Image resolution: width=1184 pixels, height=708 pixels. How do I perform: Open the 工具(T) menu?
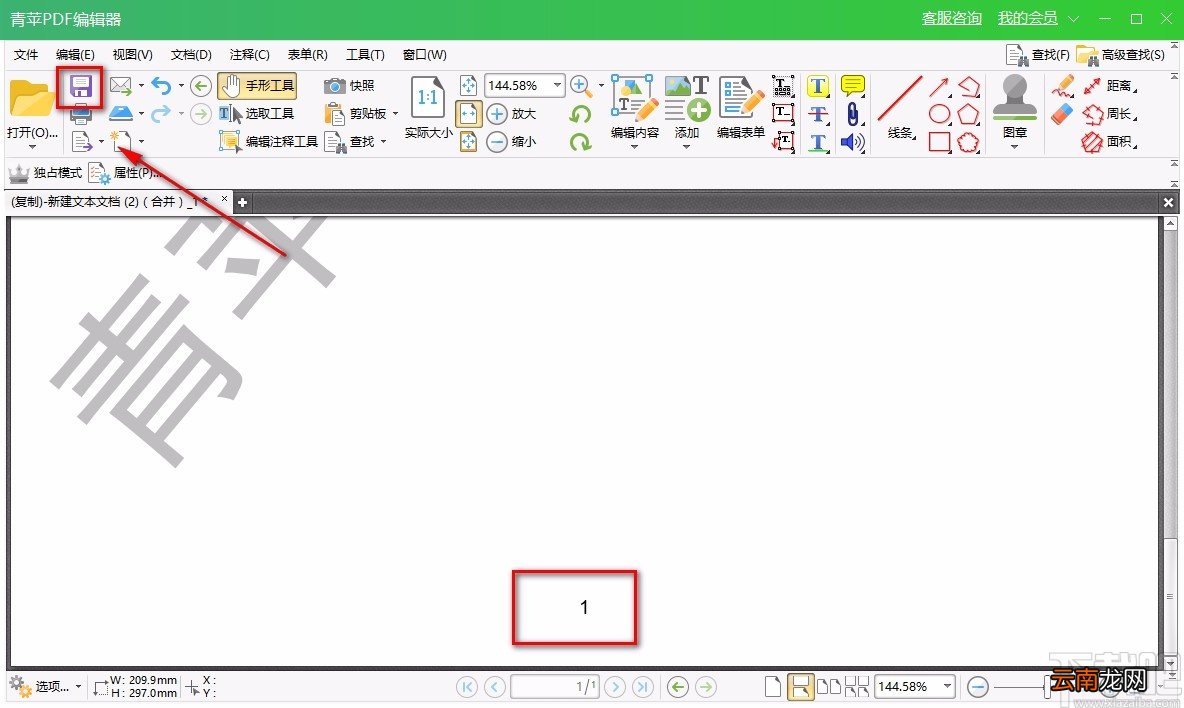[365, 54]
